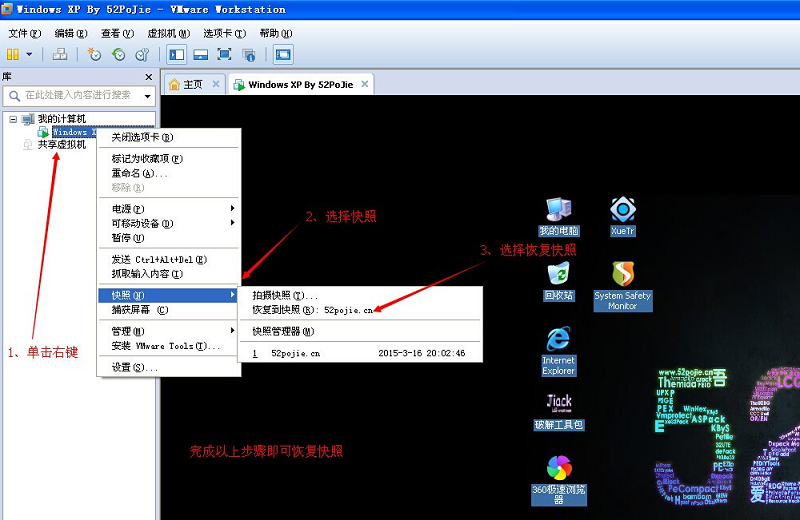Open the 文件 menu

point(24,34)
